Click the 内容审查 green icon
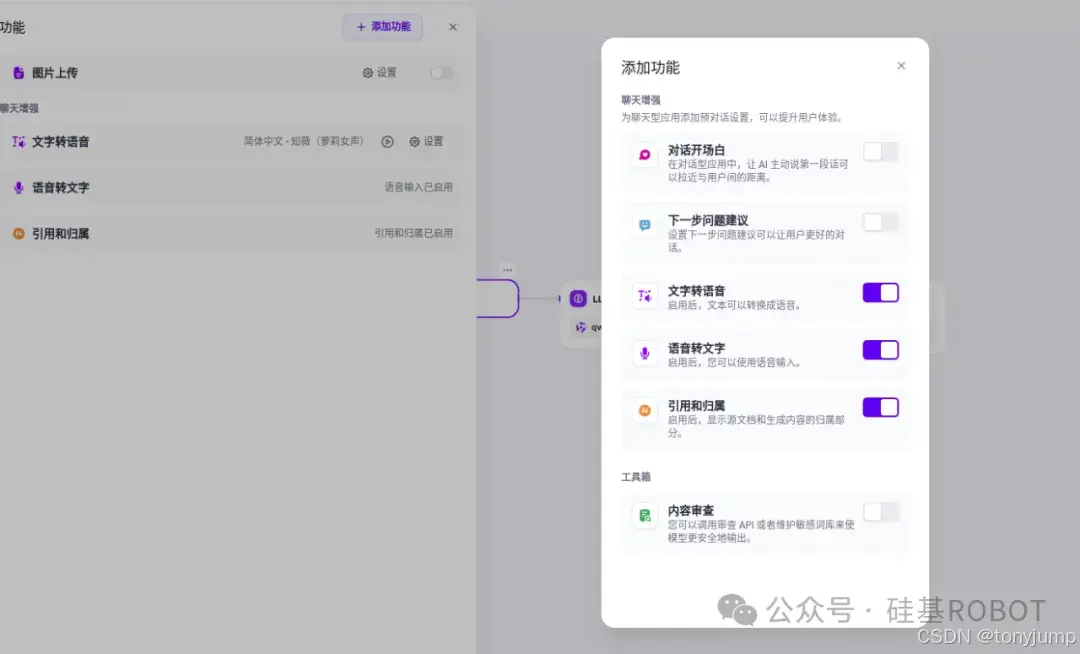The image size is (1080, 654). pos(645,515)
